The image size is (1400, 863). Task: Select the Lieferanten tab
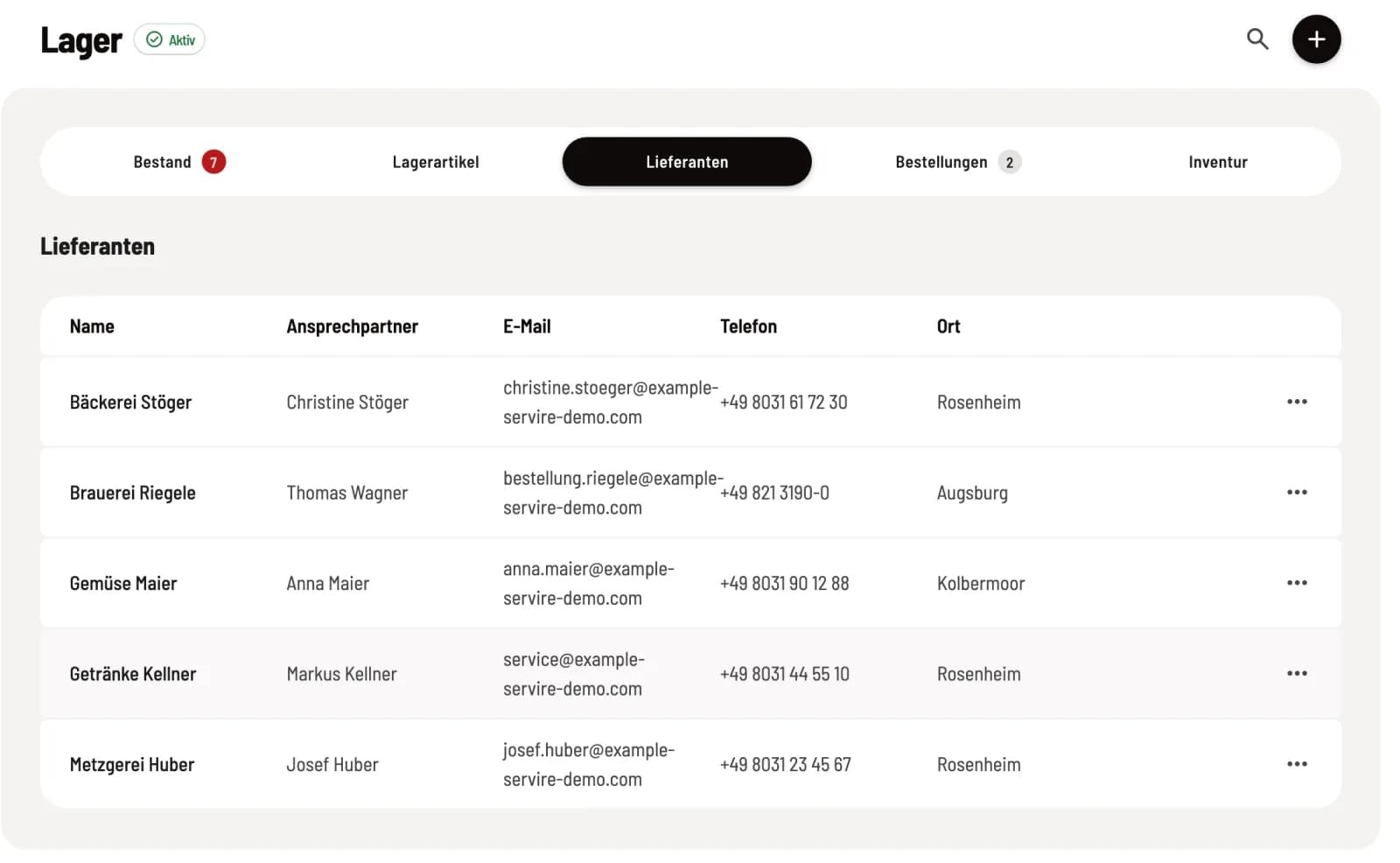pos(687,162)
